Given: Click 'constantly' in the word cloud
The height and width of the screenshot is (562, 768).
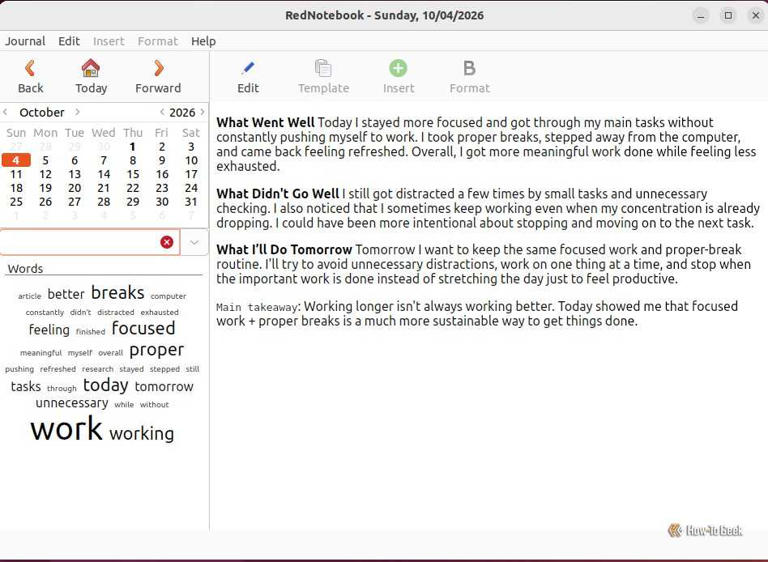Looking at the screenshot, I should (x=45, y=312).
